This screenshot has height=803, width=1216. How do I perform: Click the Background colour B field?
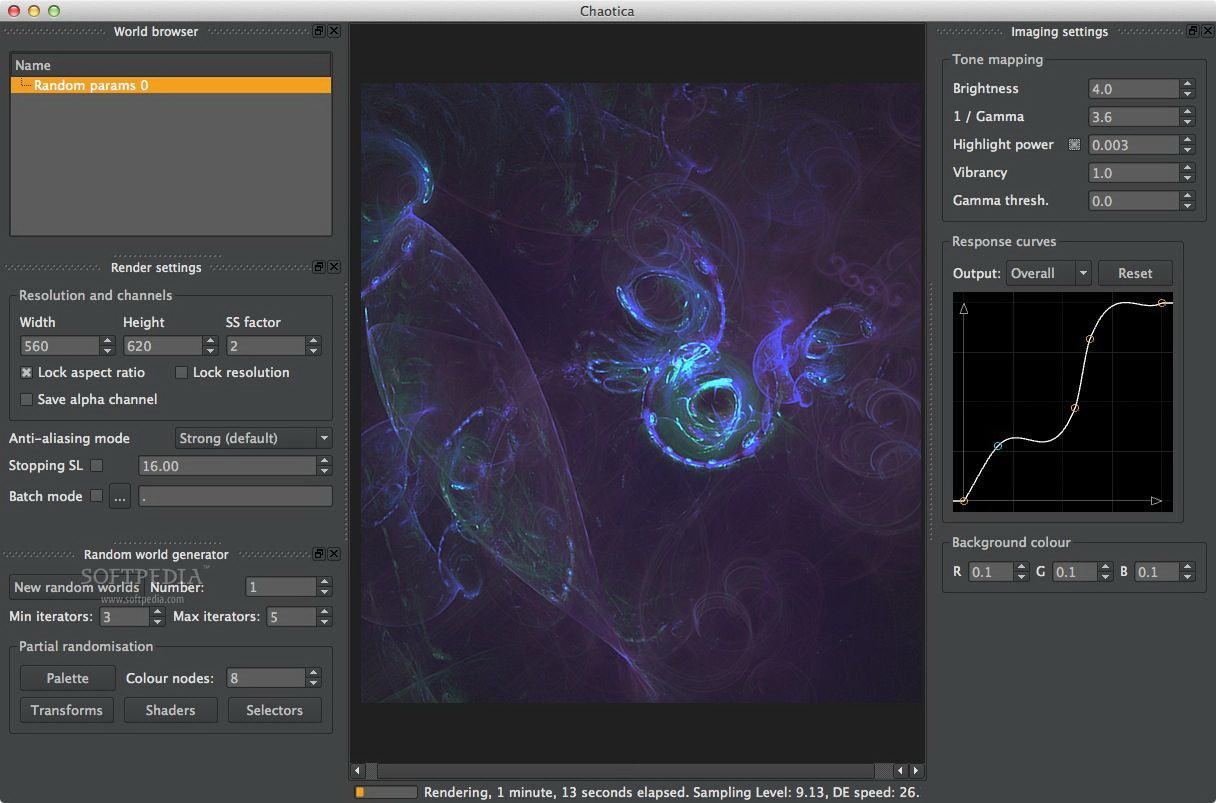[1157, 572]
